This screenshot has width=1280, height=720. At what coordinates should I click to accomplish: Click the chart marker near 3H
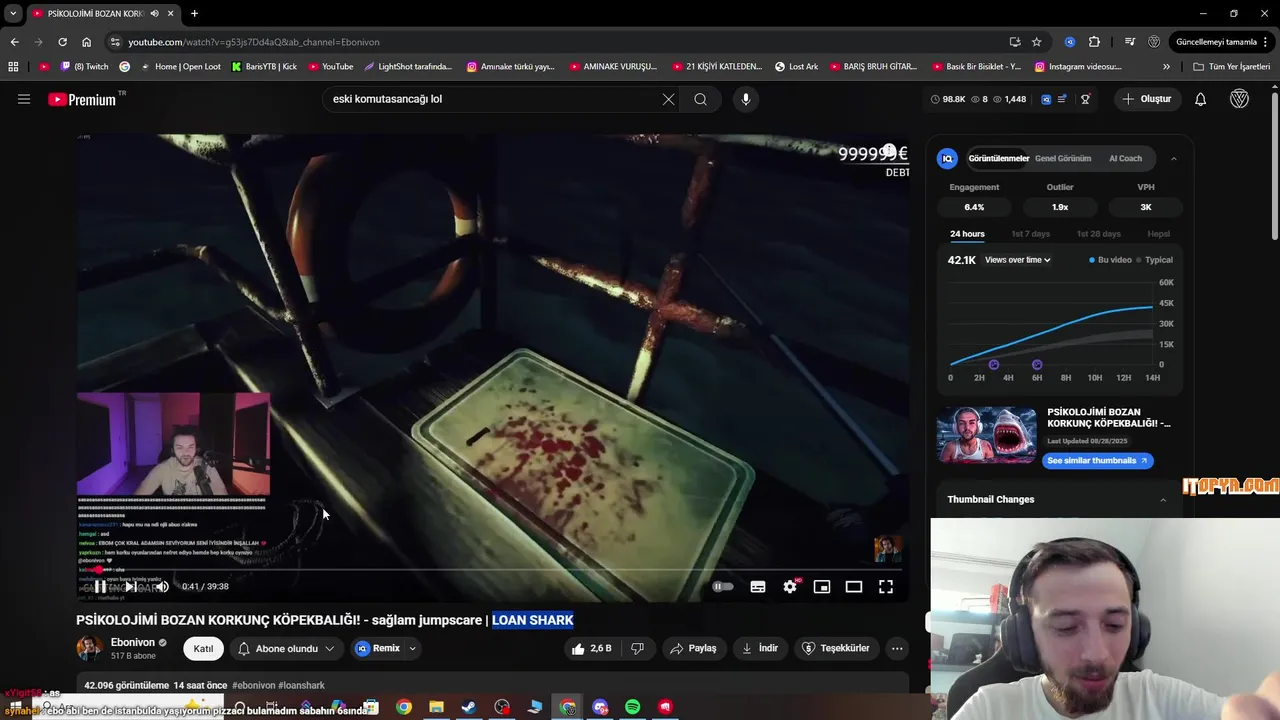pyautogui.click(x=994, y=365)
